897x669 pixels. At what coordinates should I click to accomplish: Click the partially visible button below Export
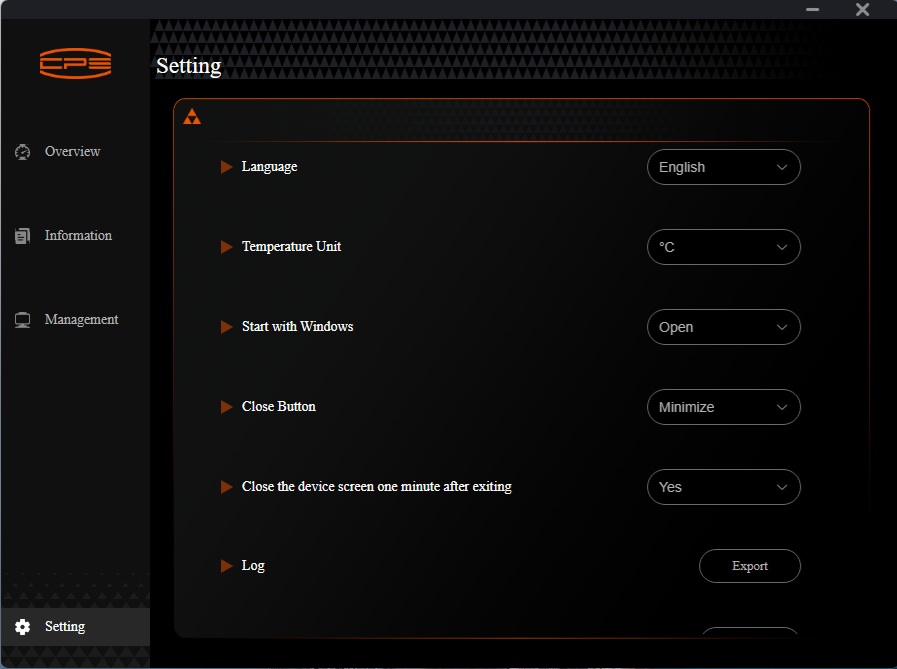point(750,631)
